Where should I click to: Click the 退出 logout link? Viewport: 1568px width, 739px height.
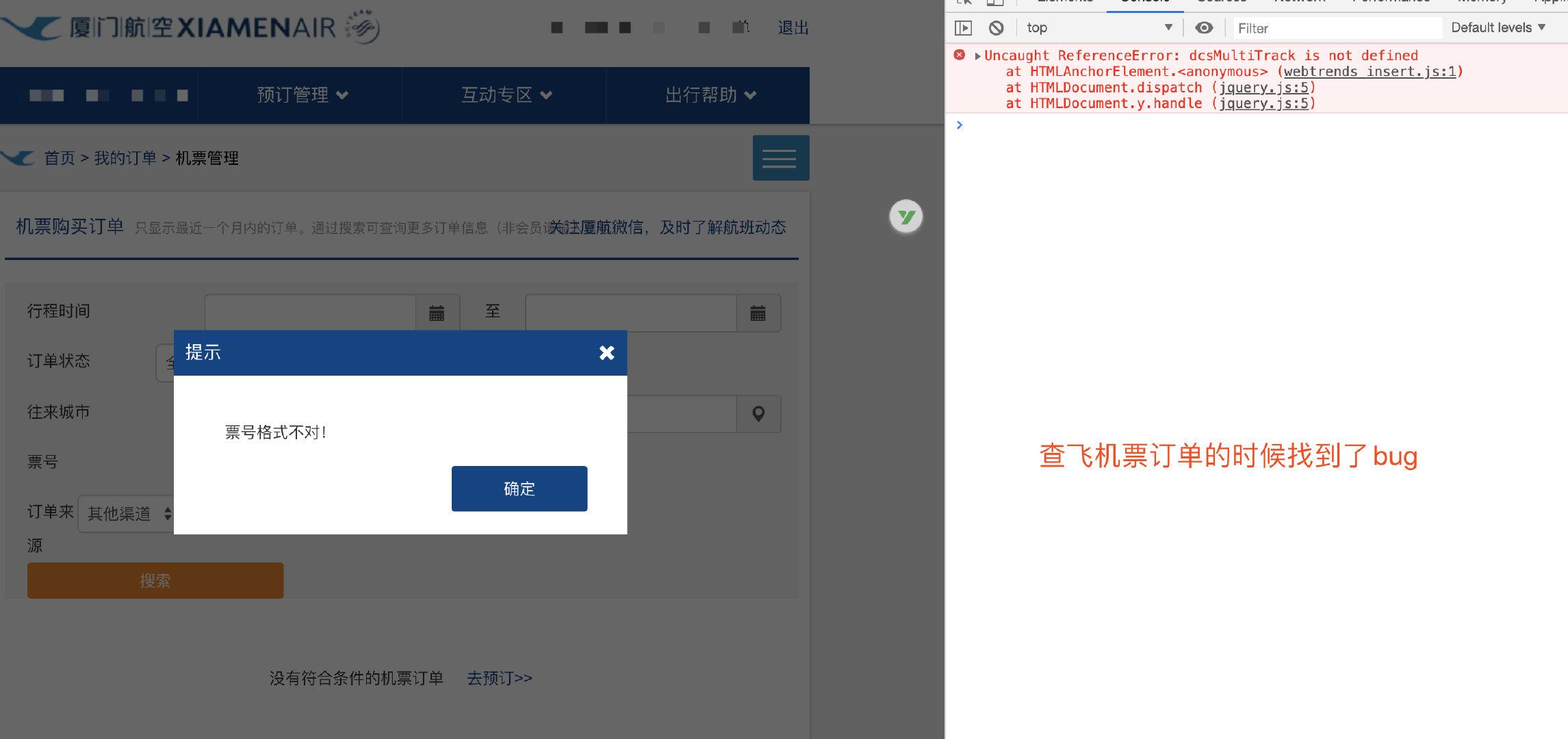[x=793, y=28]
